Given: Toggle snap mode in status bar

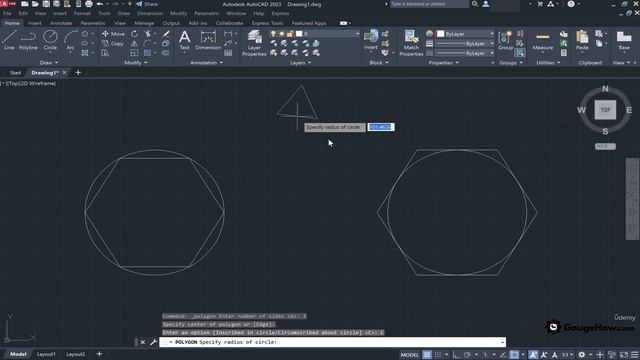Looking at the screenshot, I should [438, 355].
